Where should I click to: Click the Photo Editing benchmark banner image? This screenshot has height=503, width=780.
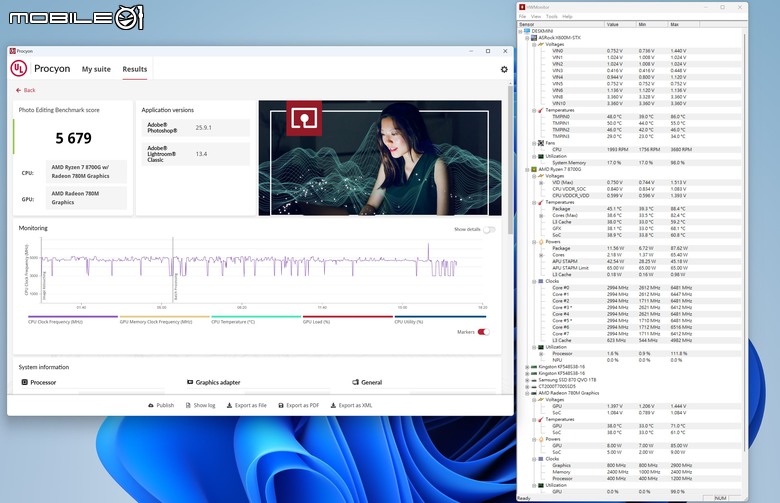pos(380,158)
